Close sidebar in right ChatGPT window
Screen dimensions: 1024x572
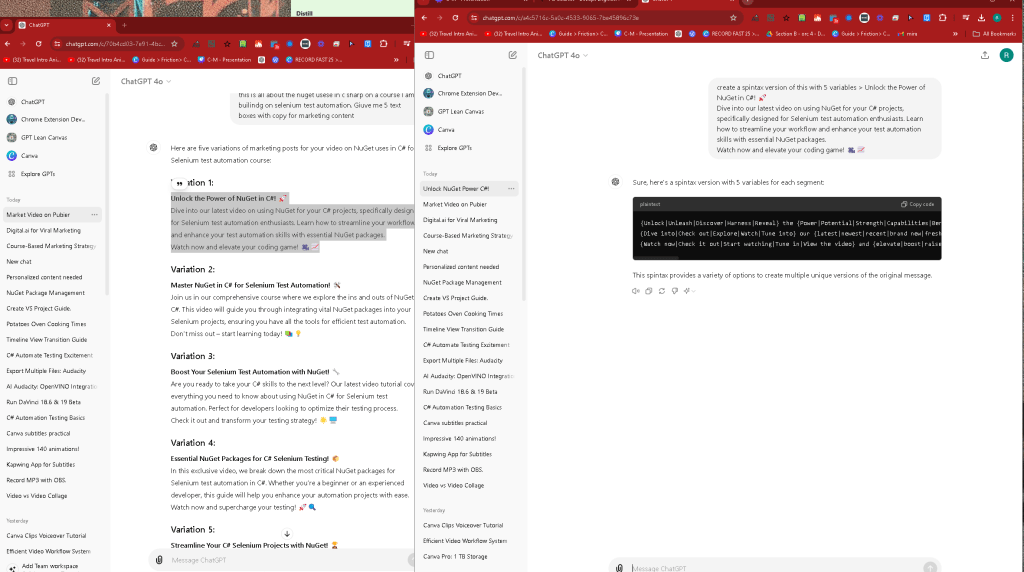(x=429, y=56)
